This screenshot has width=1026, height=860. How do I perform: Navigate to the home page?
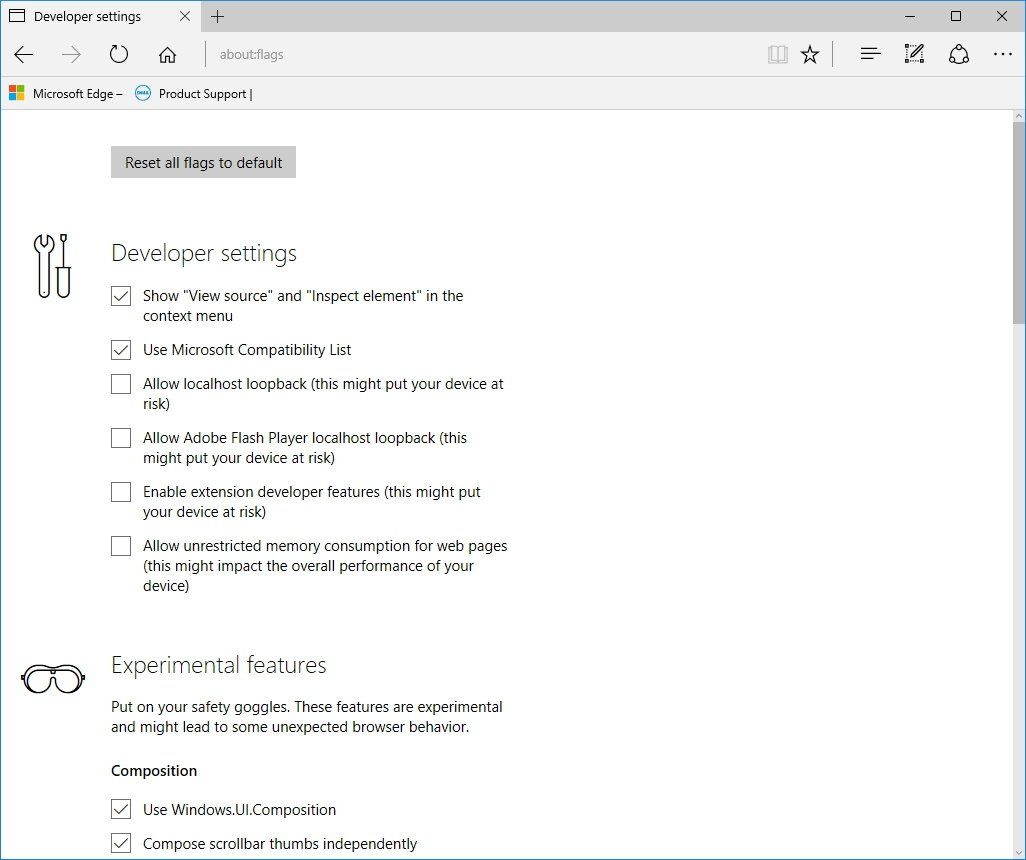[x=167, y=54]
